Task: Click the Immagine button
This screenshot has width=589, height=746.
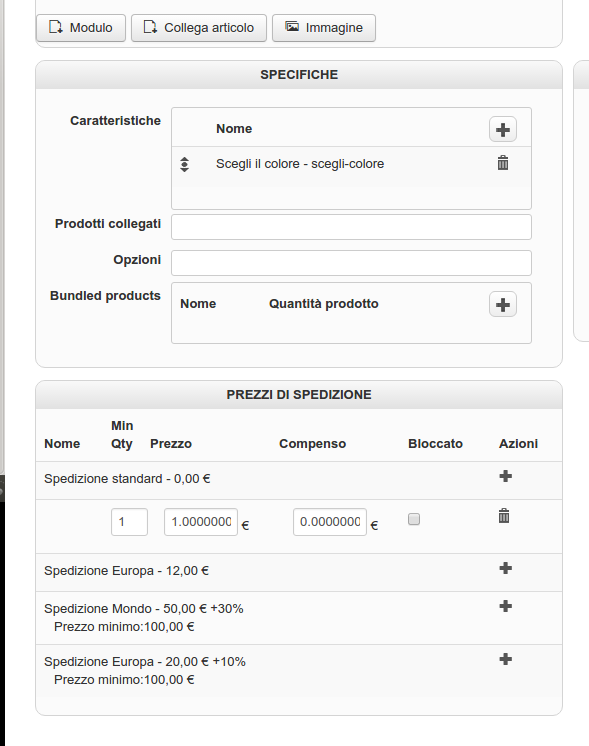Action: (x=324, y=28)
